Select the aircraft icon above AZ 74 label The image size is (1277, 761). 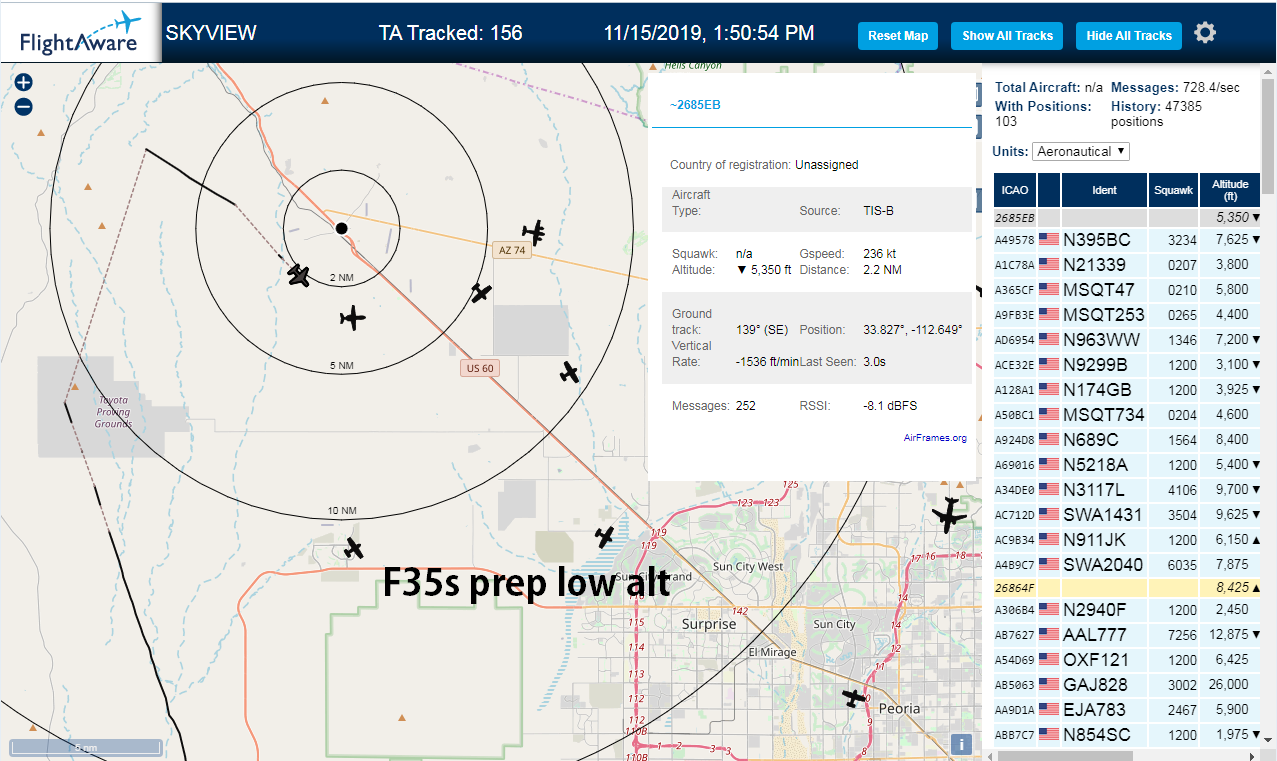pos(536,233)
